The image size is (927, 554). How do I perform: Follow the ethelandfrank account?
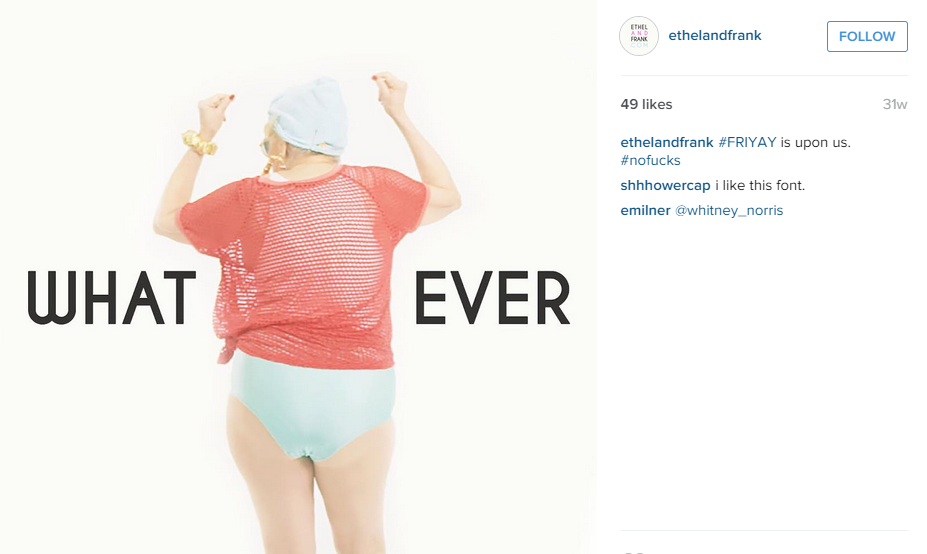coord(867,36)
